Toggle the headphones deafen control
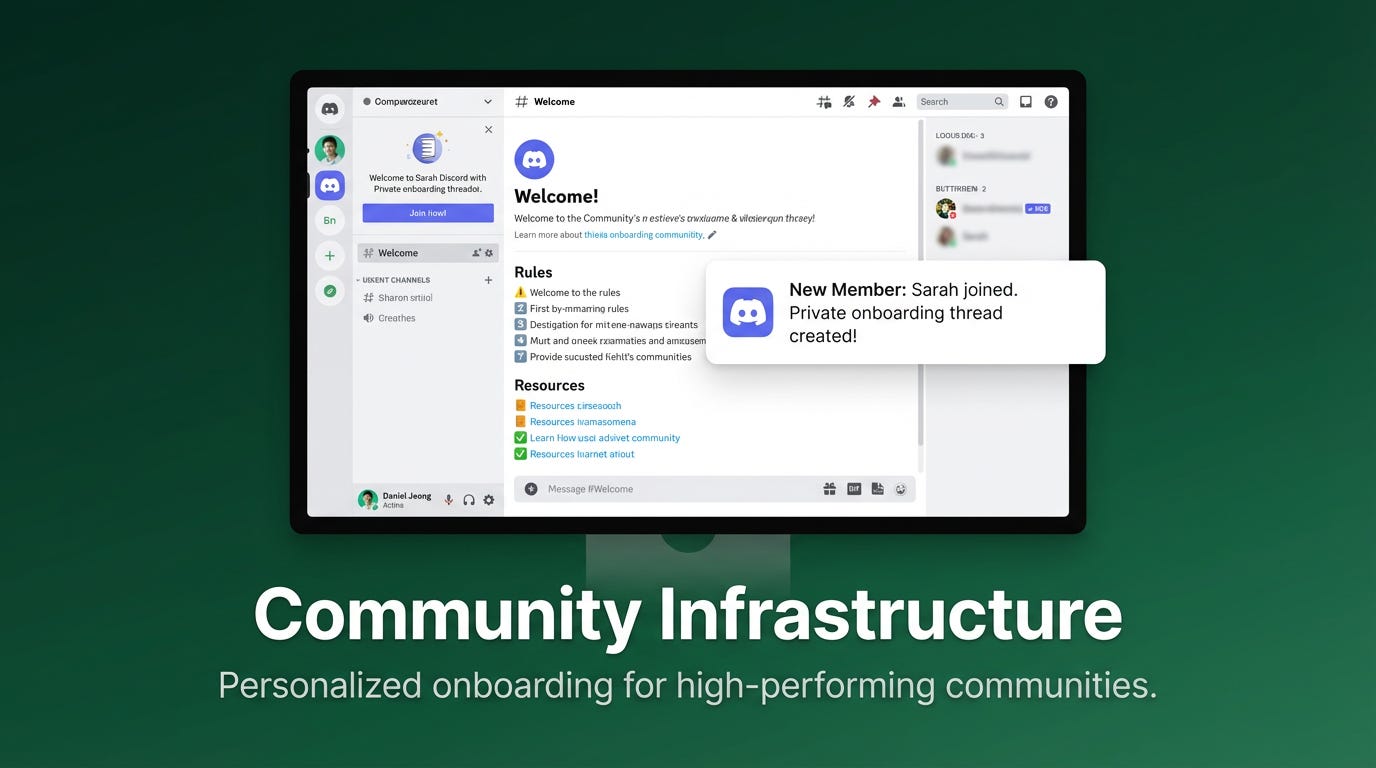 (x=469, y=500)
